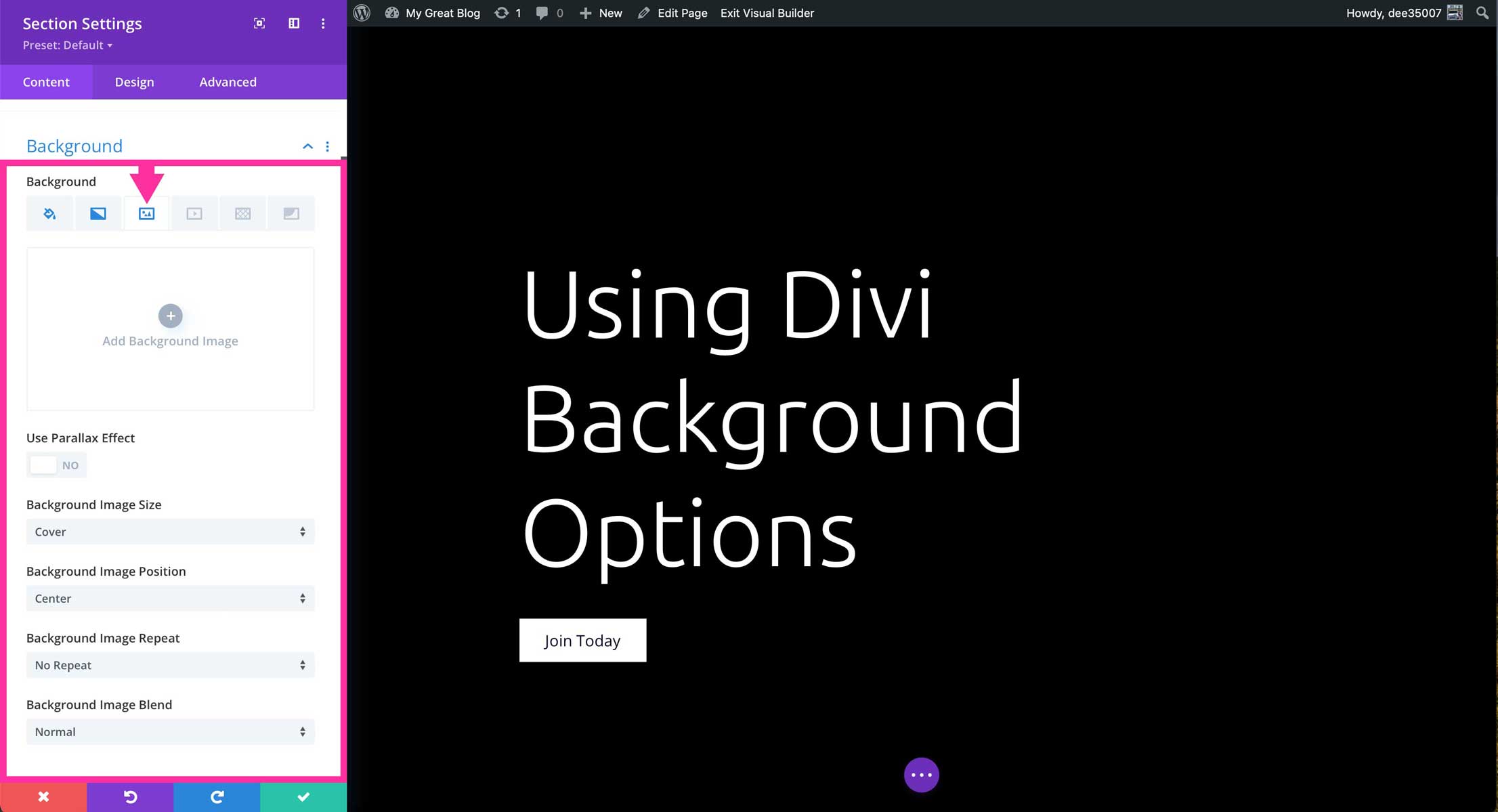
Task: Select the Background Image Blend dropdown
Action: 170,731
